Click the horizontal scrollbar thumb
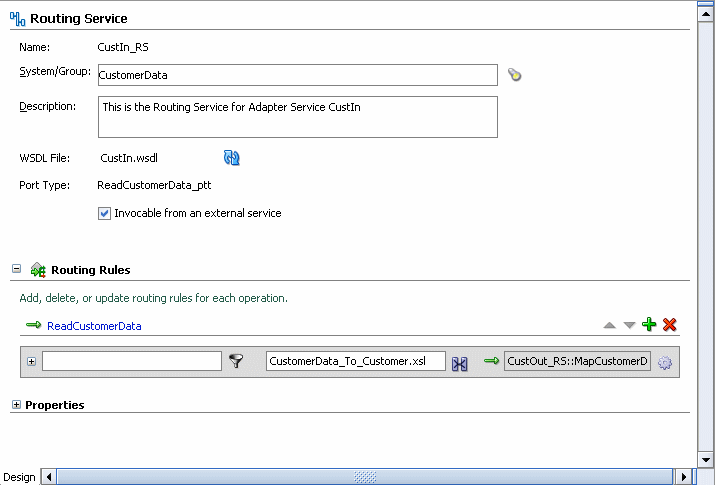Image resolution: width=715 pixels, height=485 pixels. (x=365, y=477)
